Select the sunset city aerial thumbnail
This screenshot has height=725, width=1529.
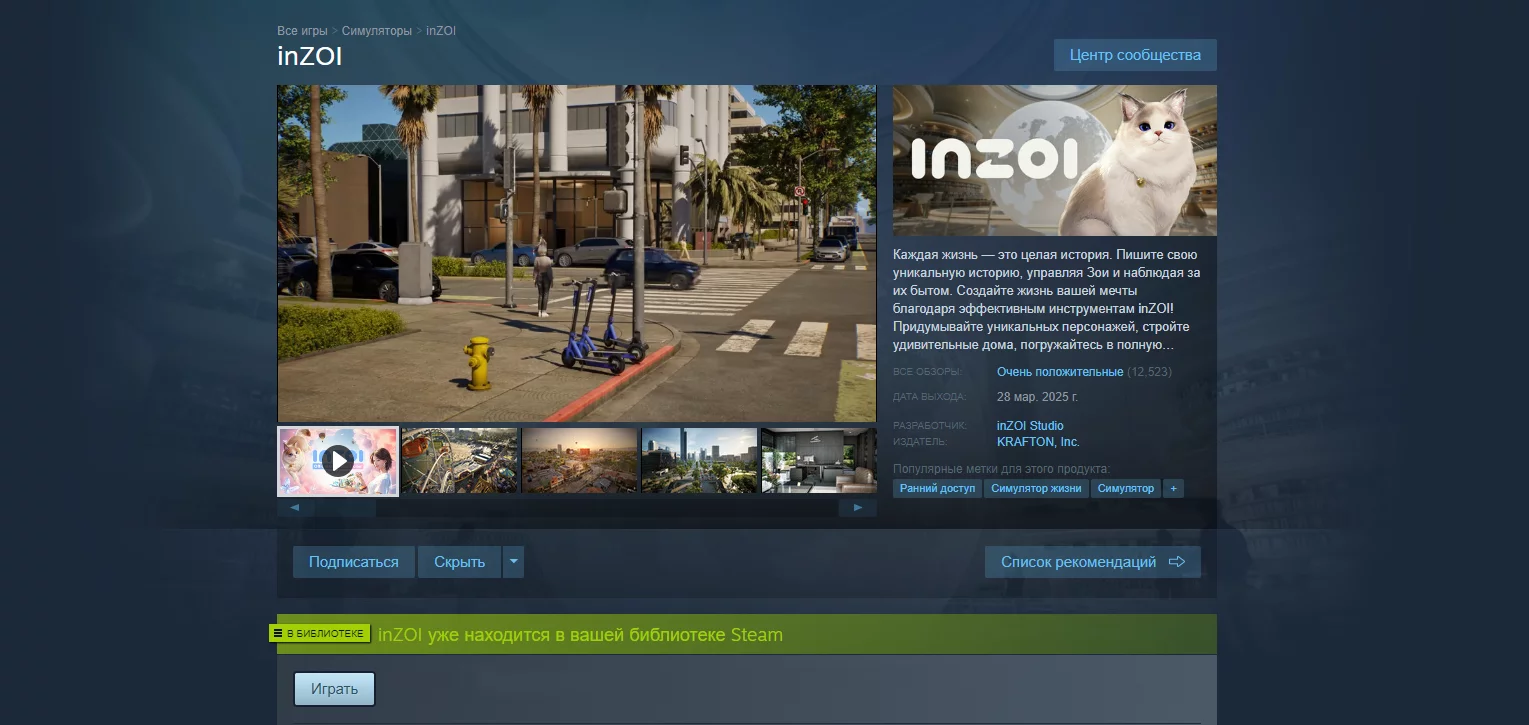click(579, 461)
